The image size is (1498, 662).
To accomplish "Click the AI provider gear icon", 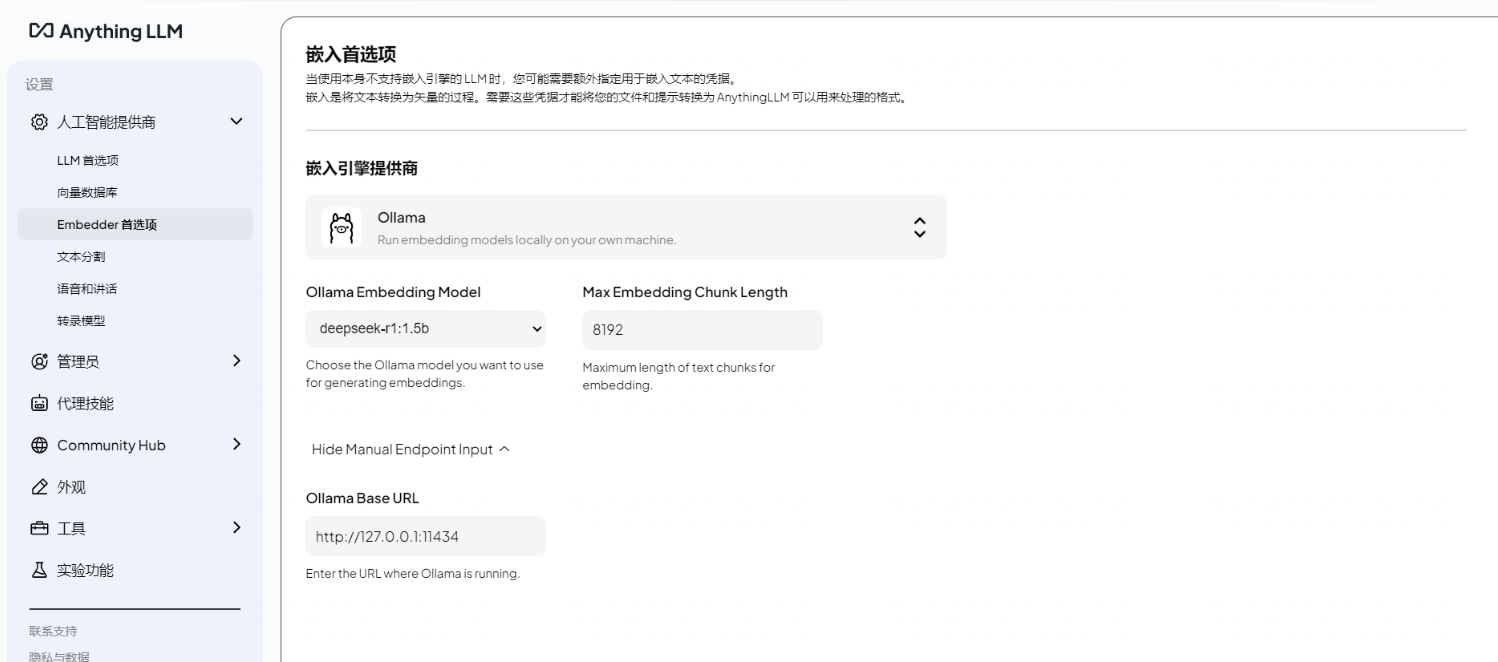I will click(39, 122).
